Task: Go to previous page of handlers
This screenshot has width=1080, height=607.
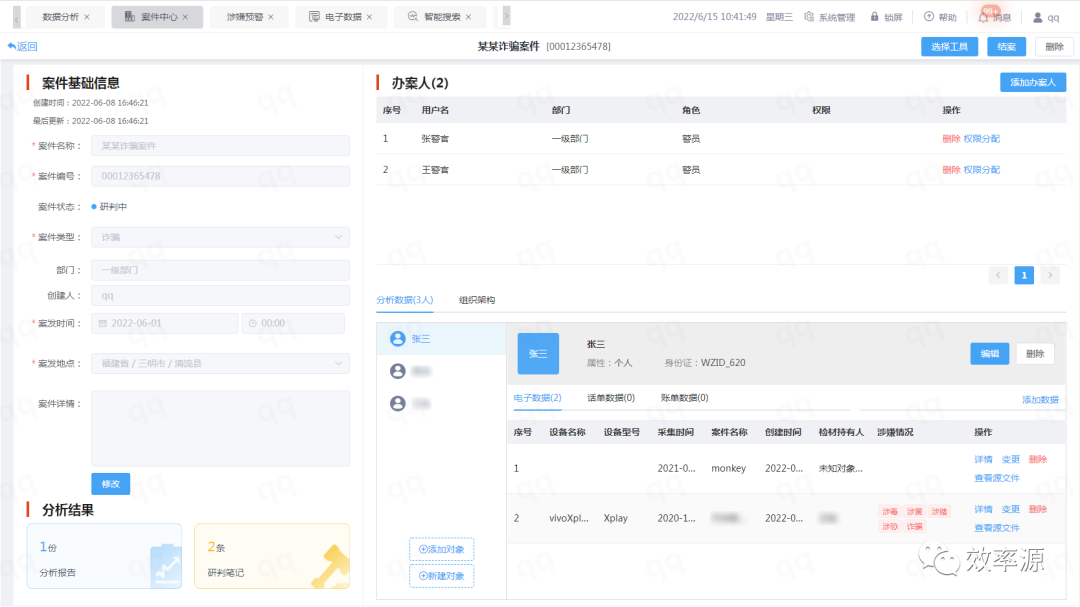Action: (x=998, y=275)
